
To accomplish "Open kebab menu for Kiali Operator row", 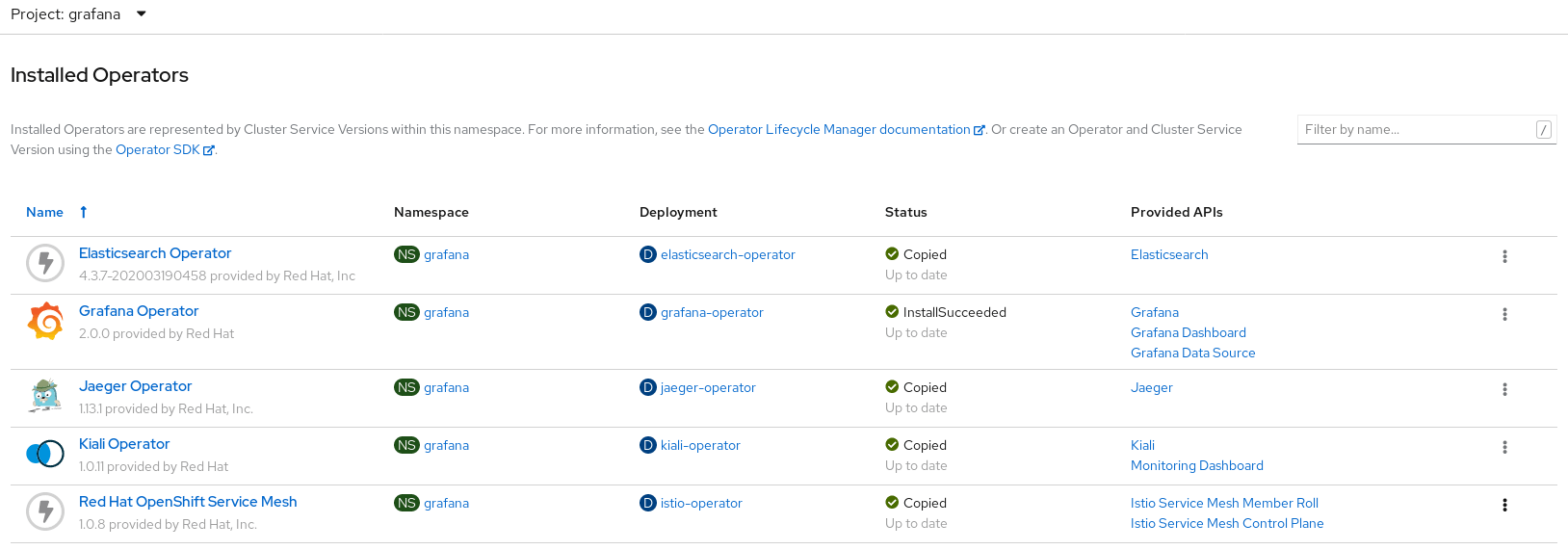I will 1504,447.
